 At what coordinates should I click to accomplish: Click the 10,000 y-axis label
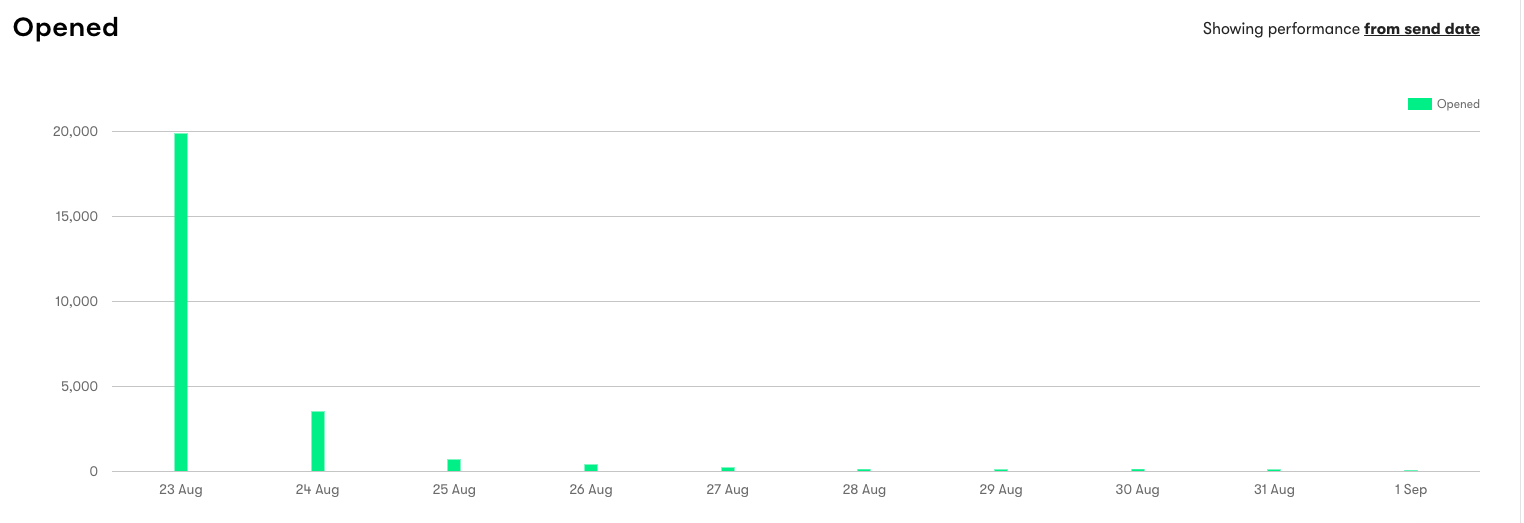pyautogui.click(x=77, y=302)
